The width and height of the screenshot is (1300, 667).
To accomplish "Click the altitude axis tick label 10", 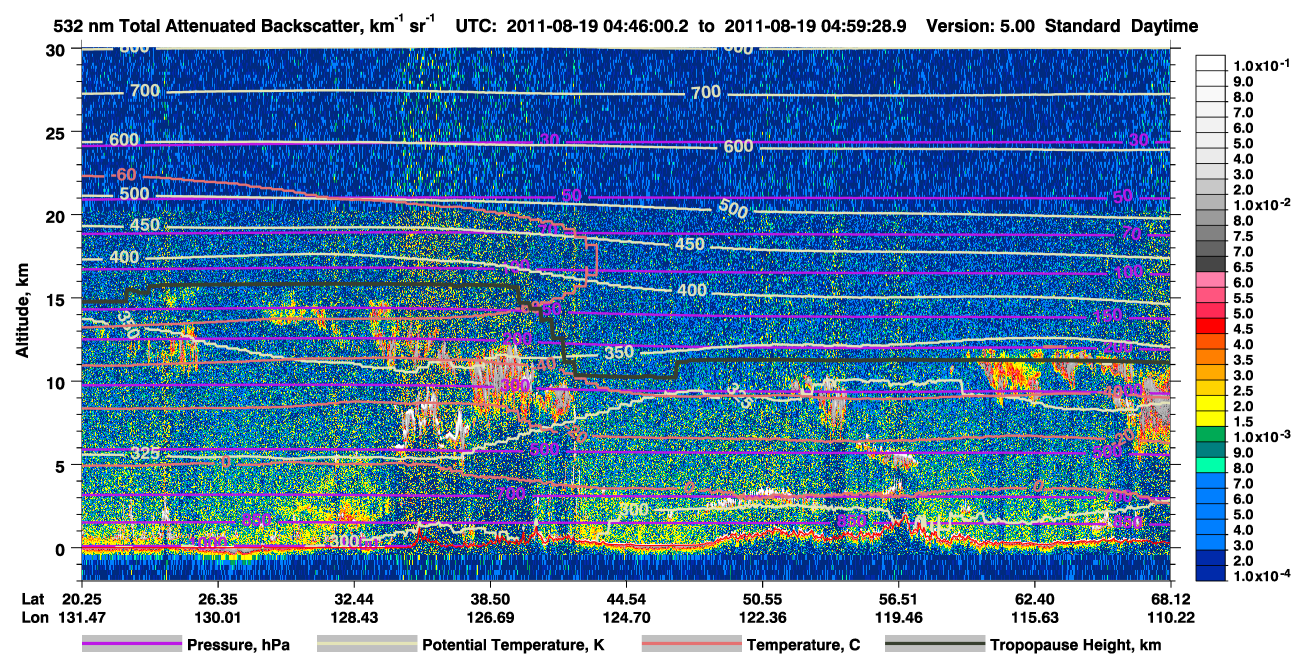I will click(55, 382).
